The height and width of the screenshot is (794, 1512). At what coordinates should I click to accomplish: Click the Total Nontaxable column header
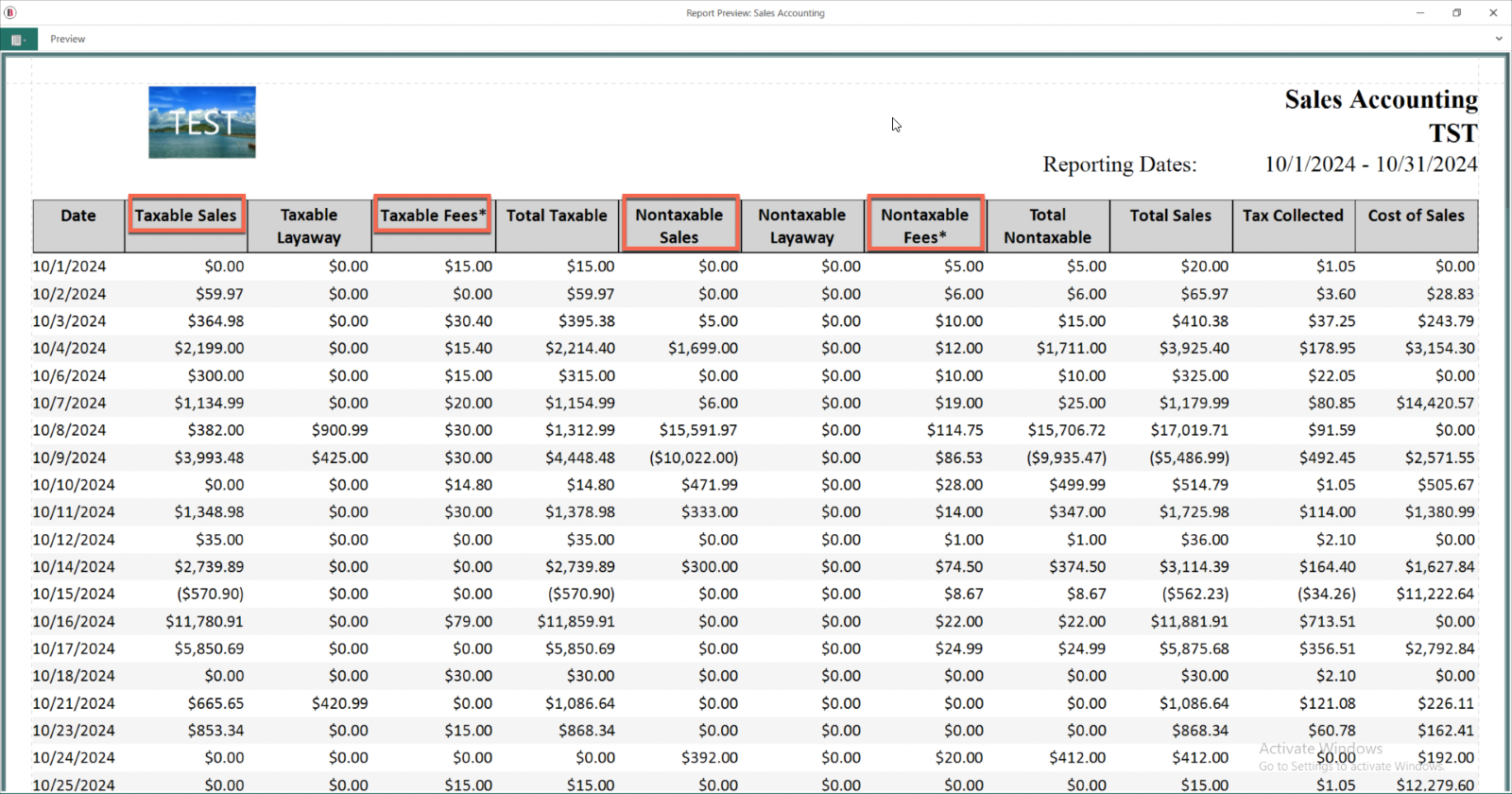tap(1048, 226)
